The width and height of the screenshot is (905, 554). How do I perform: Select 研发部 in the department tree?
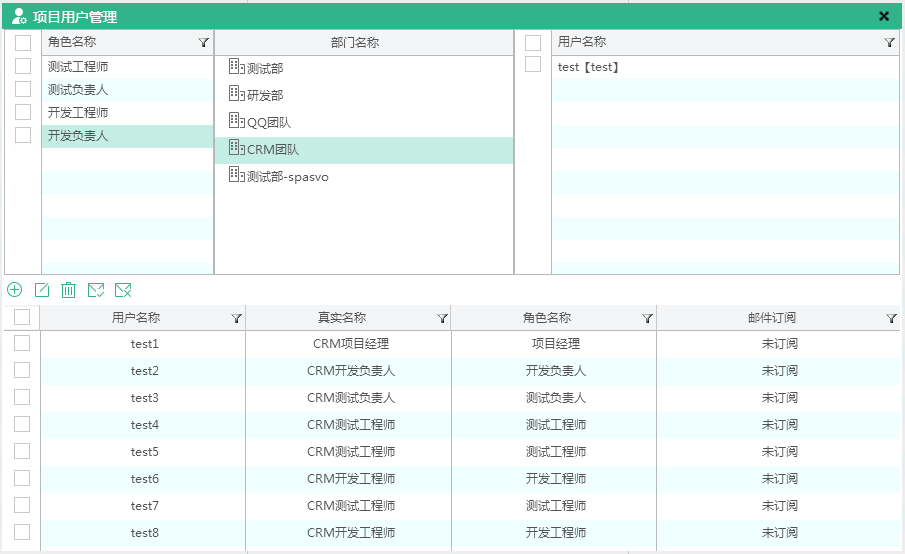(x=265, y=95)
